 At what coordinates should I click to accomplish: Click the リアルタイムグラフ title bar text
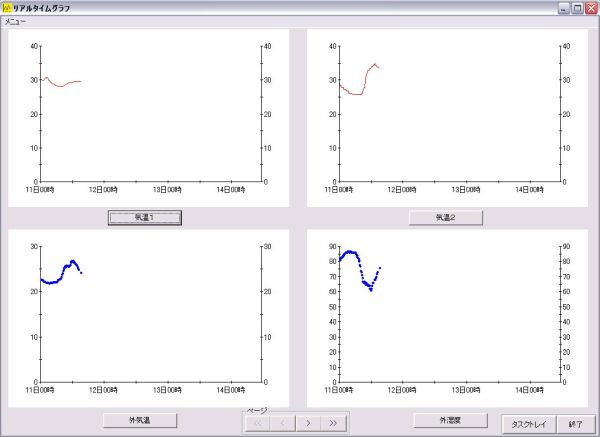coord(49,7)
